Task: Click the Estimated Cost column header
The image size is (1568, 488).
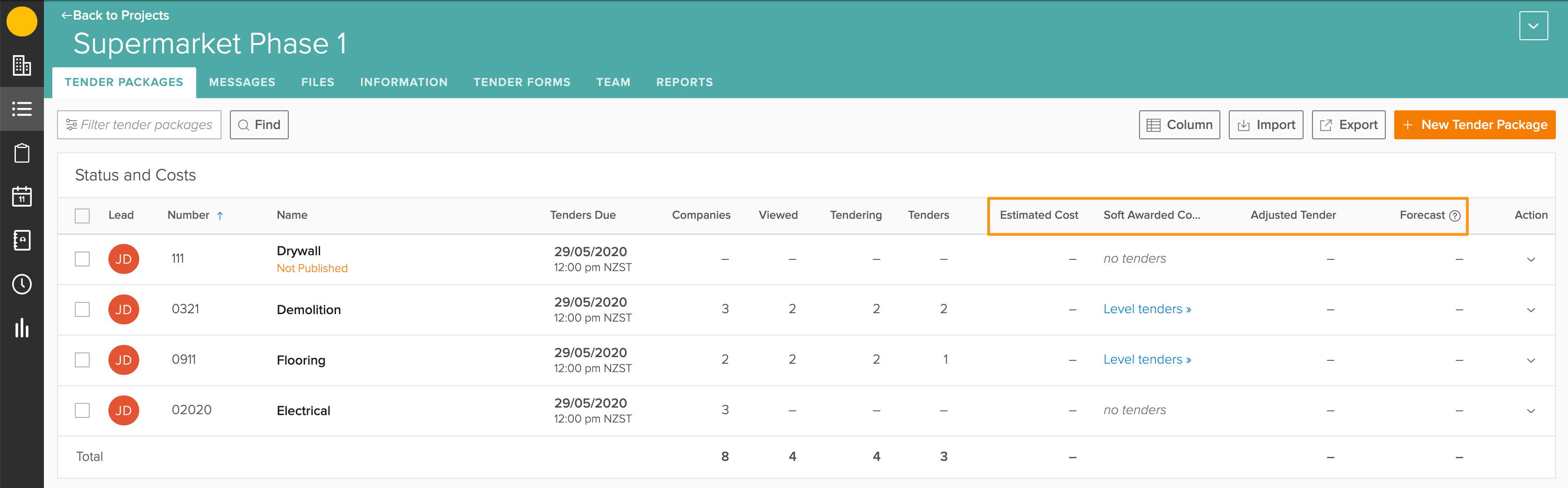Action: 1039,215
